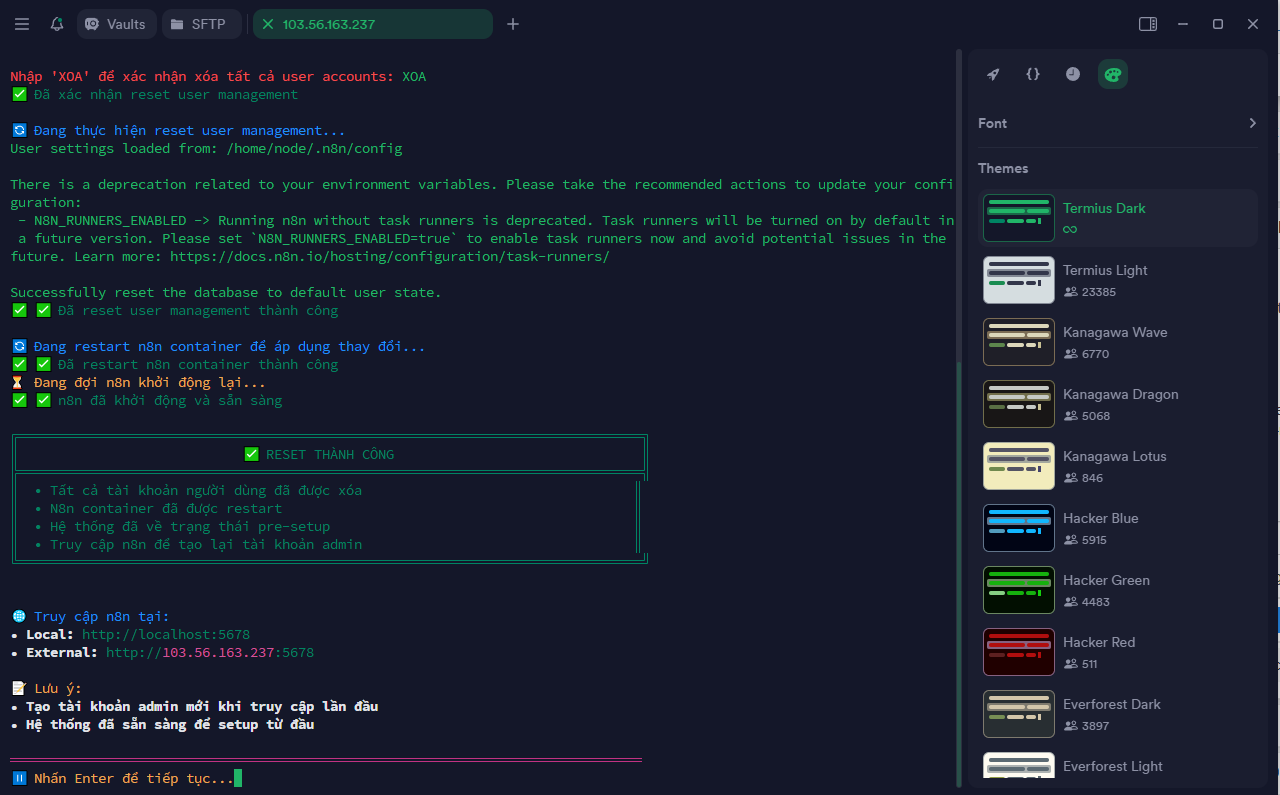Open the notifications bell
This screenshot has width=1280, height=795.
coord(57,24)
